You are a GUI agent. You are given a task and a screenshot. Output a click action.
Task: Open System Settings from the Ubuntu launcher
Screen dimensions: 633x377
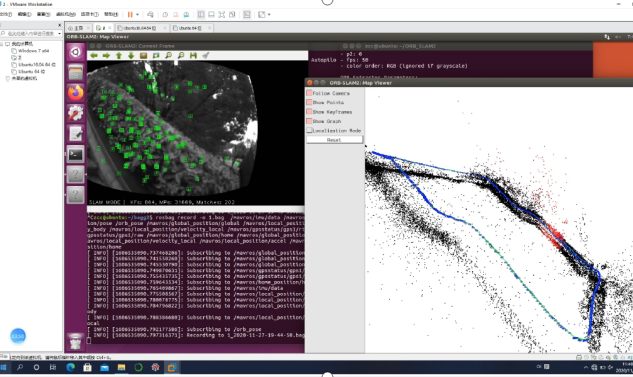click(x=75, y=113)
